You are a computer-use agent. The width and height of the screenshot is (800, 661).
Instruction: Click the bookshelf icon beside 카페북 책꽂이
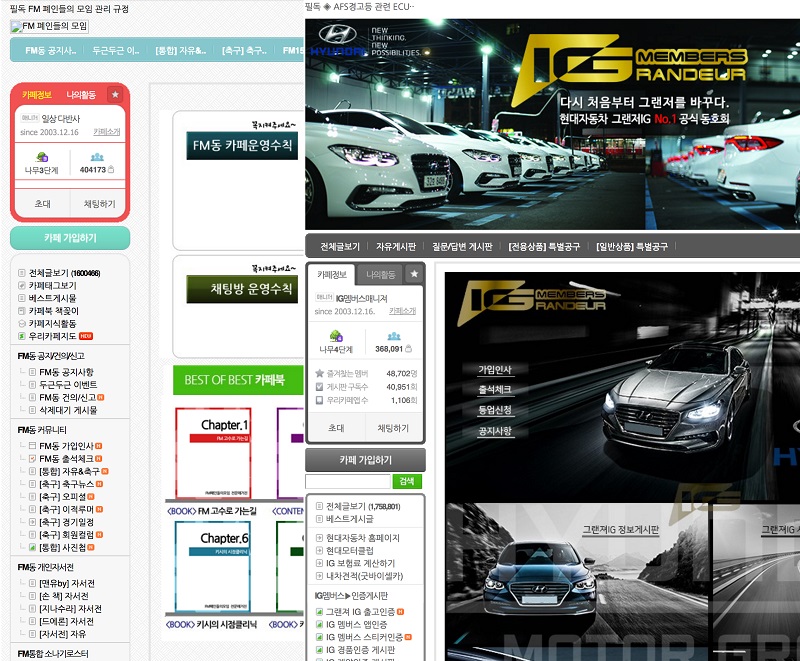[21, 311]
